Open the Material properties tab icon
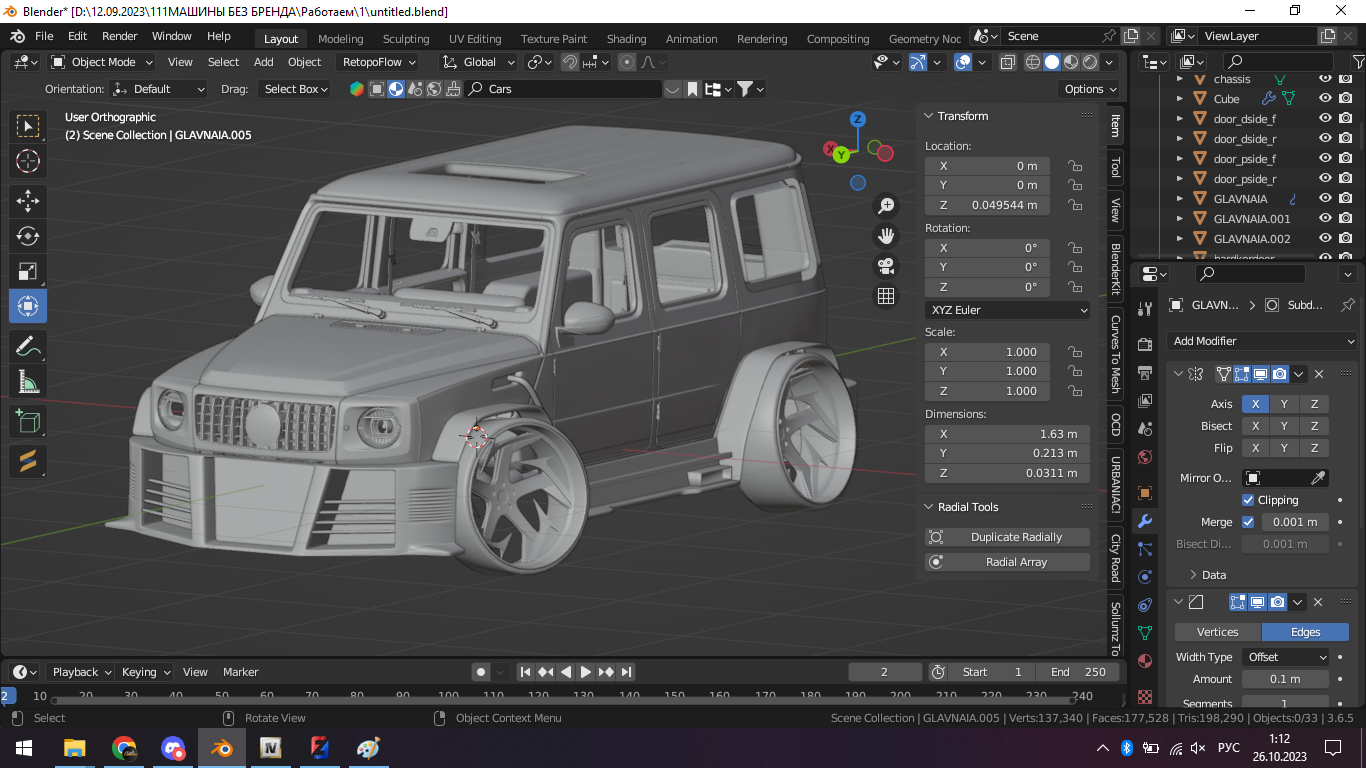The image size is (1366, 768). point(1145,661)
